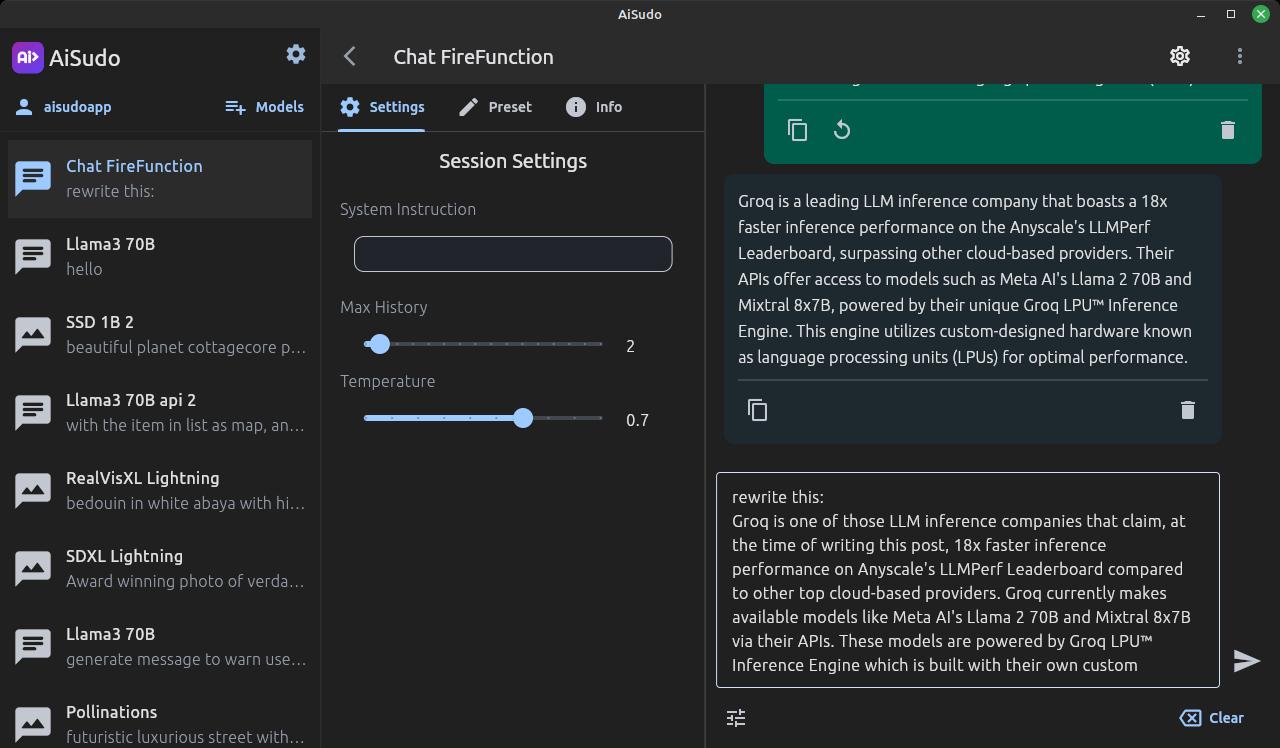Click image icon of SSD 1B 2

(33, 334)
